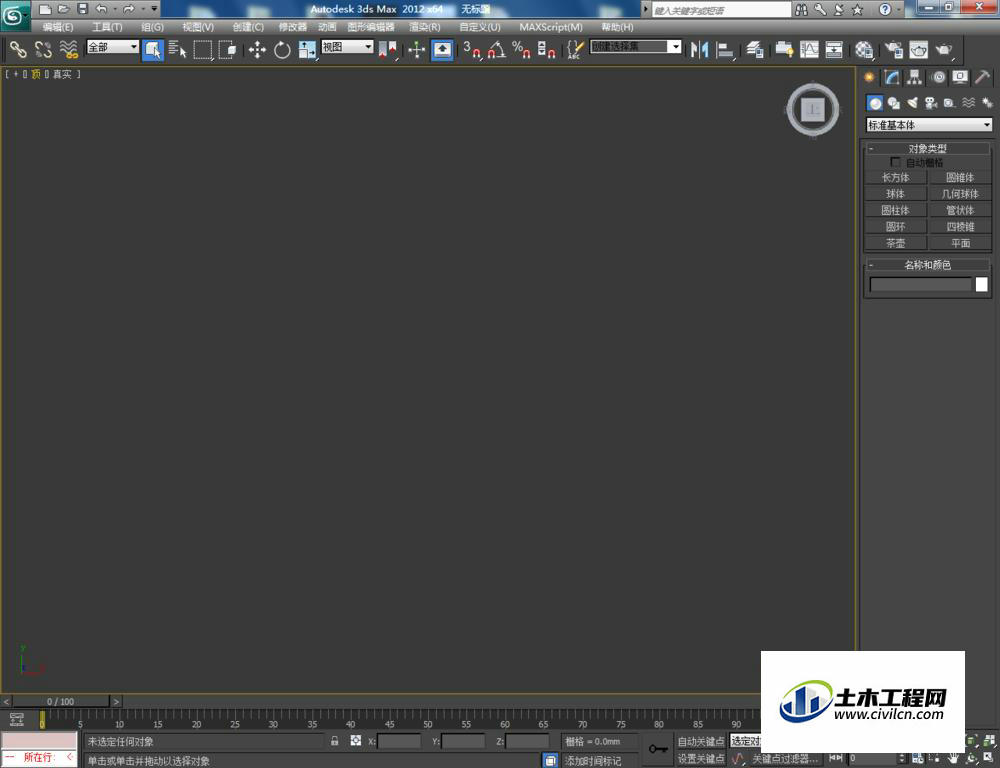This screenshot has height=768, width=1000.
Task: Open the 标准基本体 object category dropdown
Action: tap(929, 125)
